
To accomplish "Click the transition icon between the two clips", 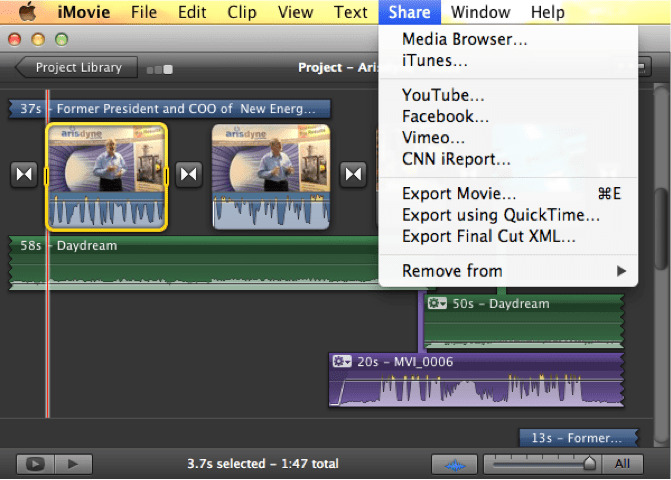I will [189, 174].
